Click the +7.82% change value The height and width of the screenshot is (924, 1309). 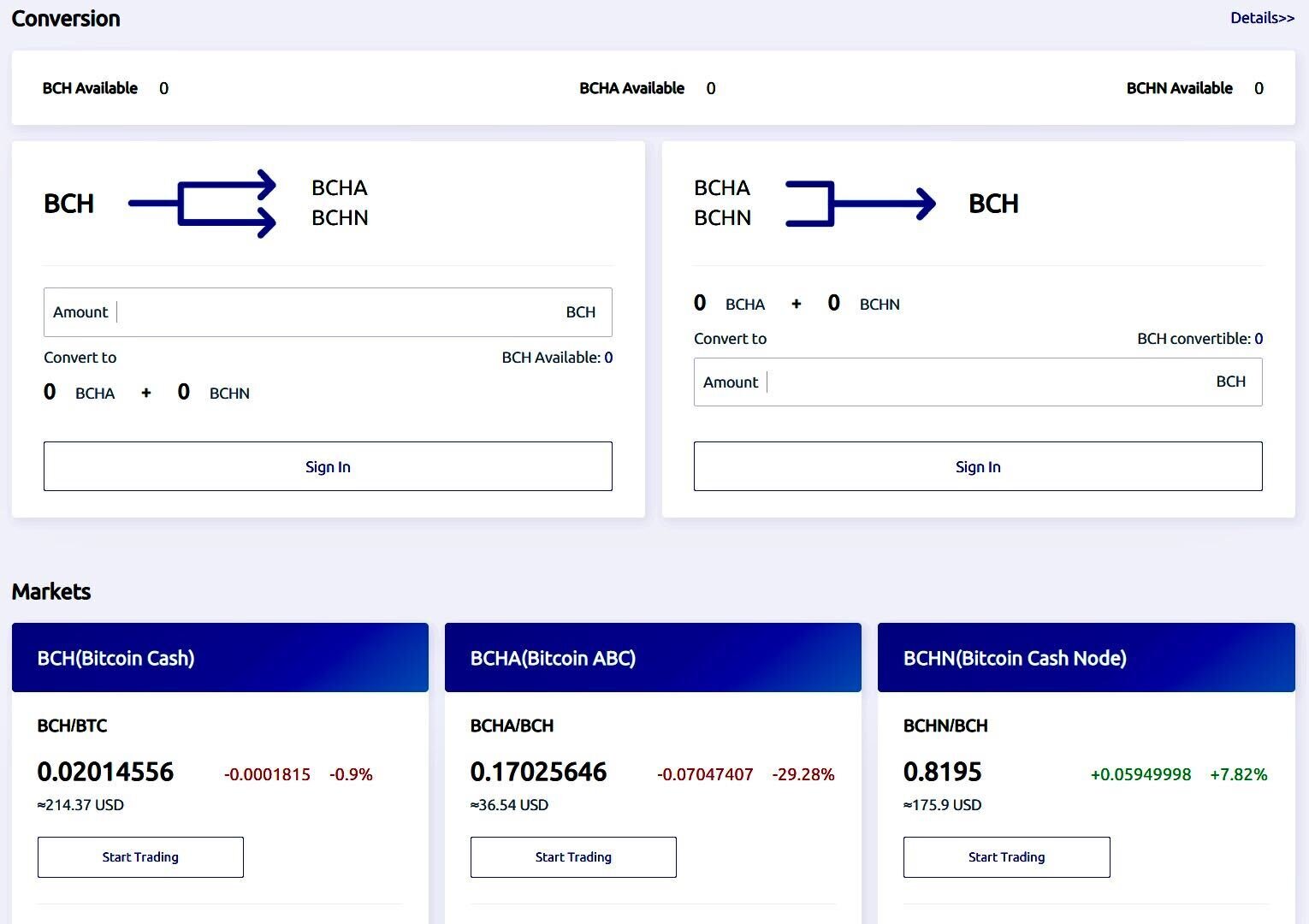(x=1238, y=774)
